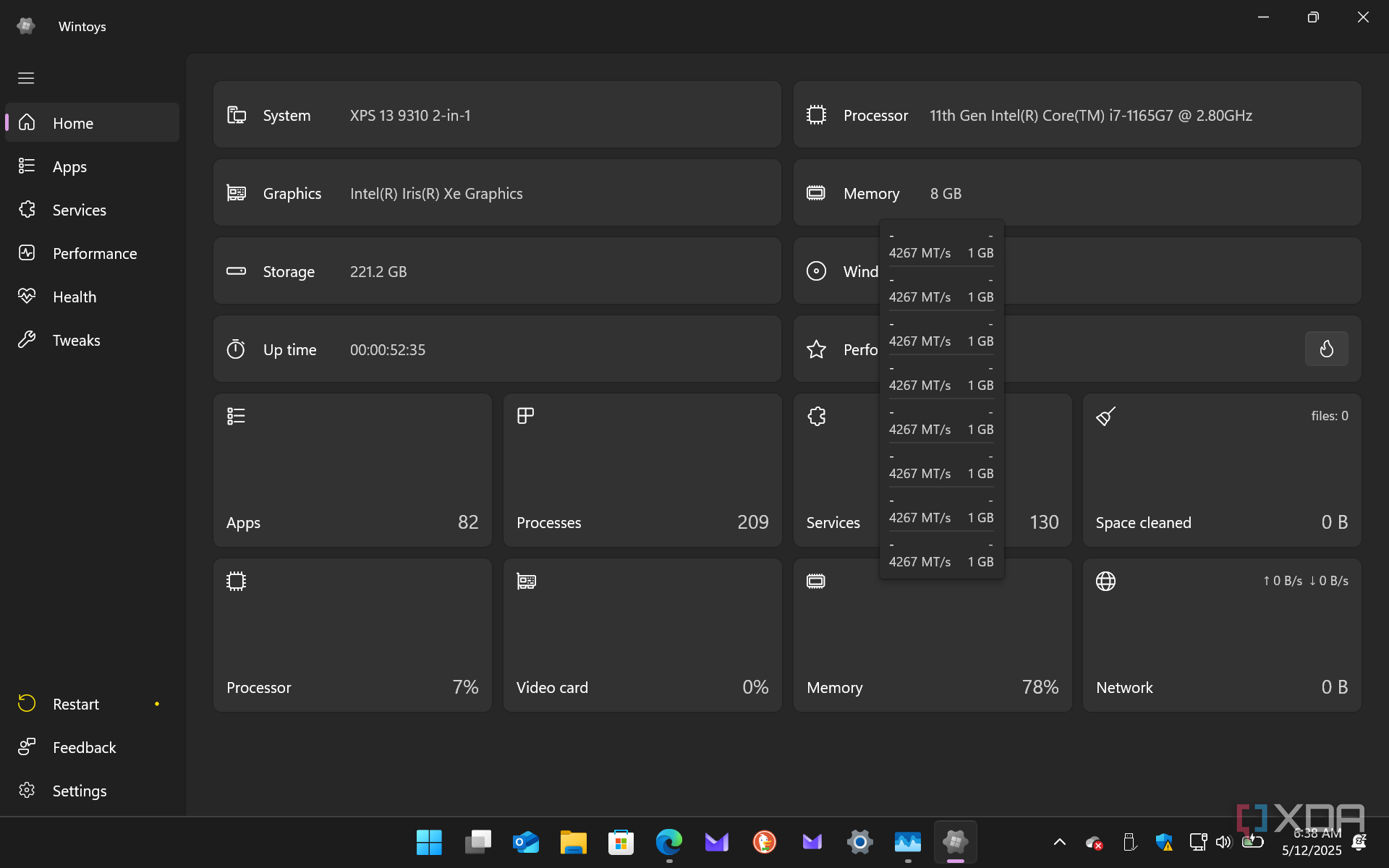Screen dimensions: 1389x868
Task: Click the files: 0 label
Action: coord(1330,416)
